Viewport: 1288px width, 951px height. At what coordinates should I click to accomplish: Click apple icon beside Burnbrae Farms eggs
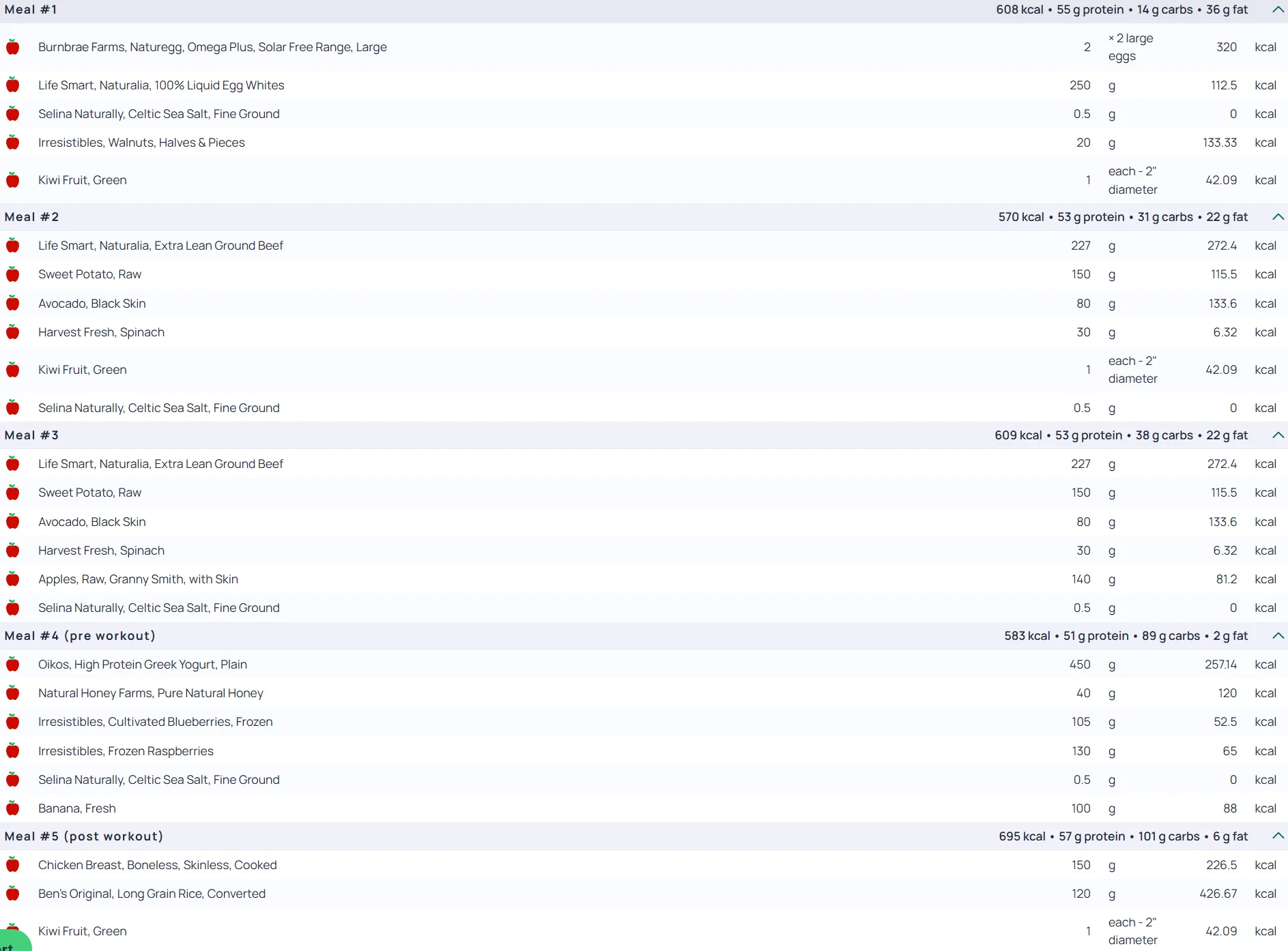coord(12,47)
